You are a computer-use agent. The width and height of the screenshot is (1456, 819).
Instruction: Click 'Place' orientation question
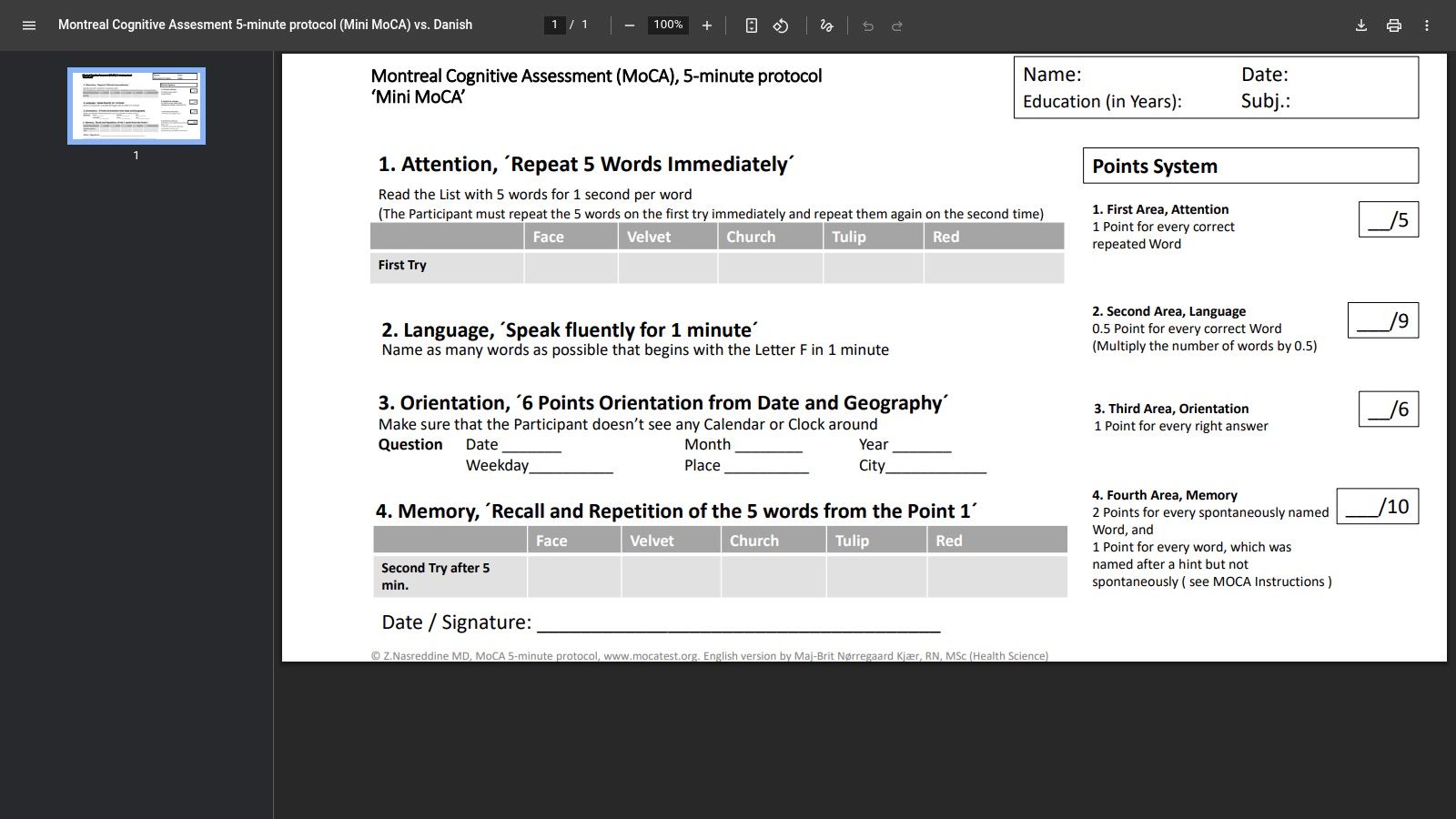746,465
